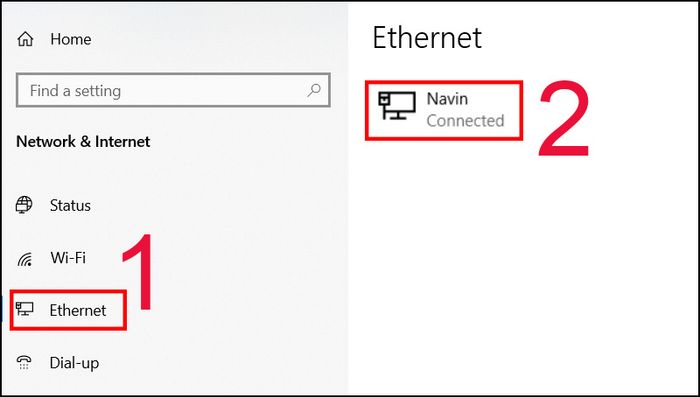Click the Connected status text
The image size is (700, 397).
tap(465, 121)
